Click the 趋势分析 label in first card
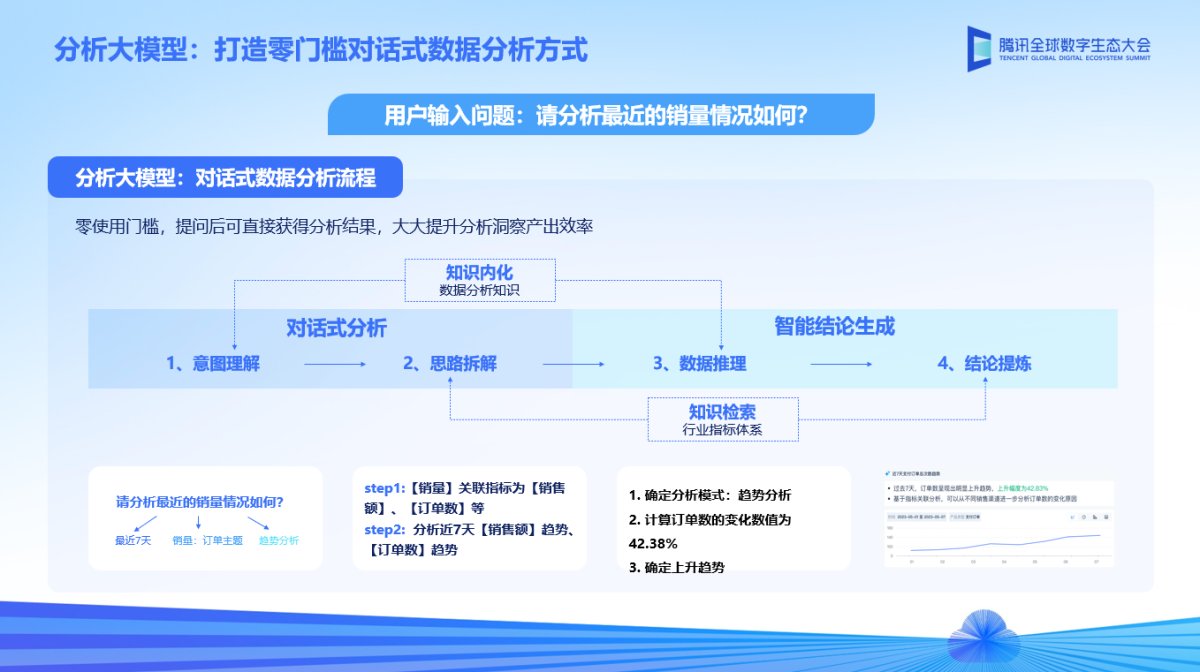Screen dimensions: 1200x672 click(x=278, y=541)
